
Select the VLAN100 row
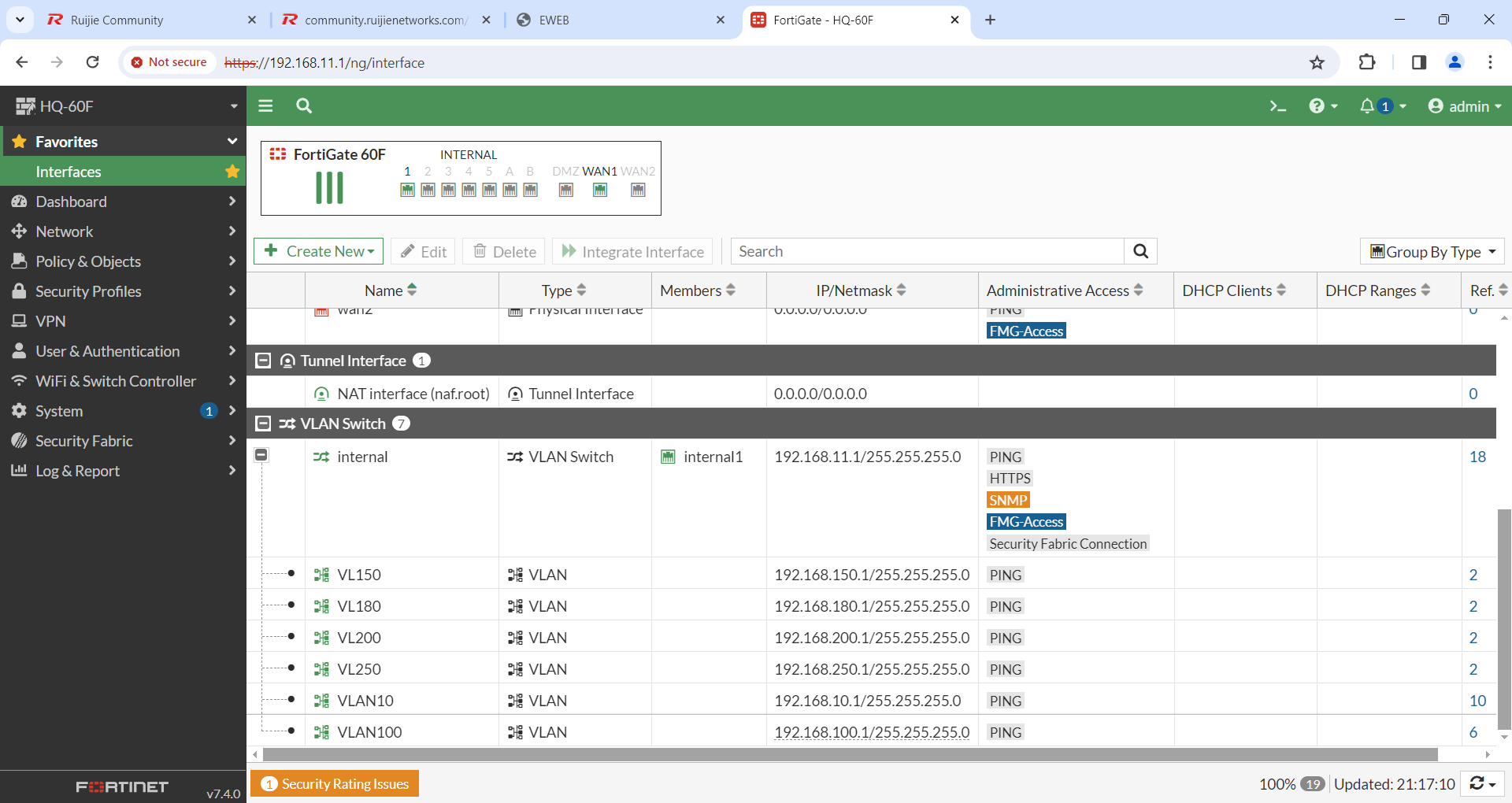click(871, 732)
